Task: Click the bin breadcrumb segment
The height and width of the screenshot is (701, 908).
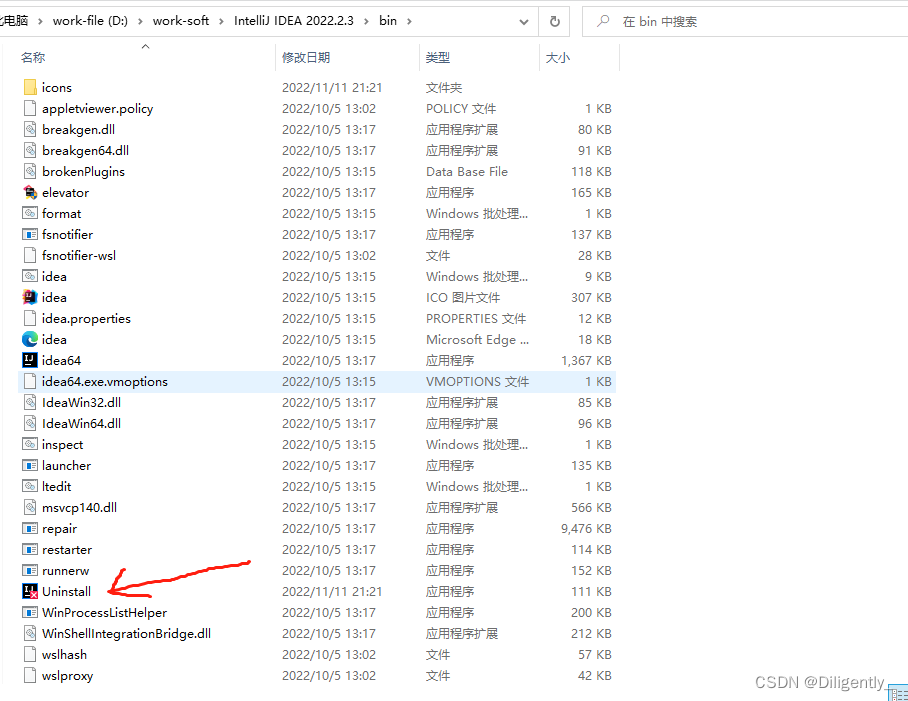Action: pos(388,21)
